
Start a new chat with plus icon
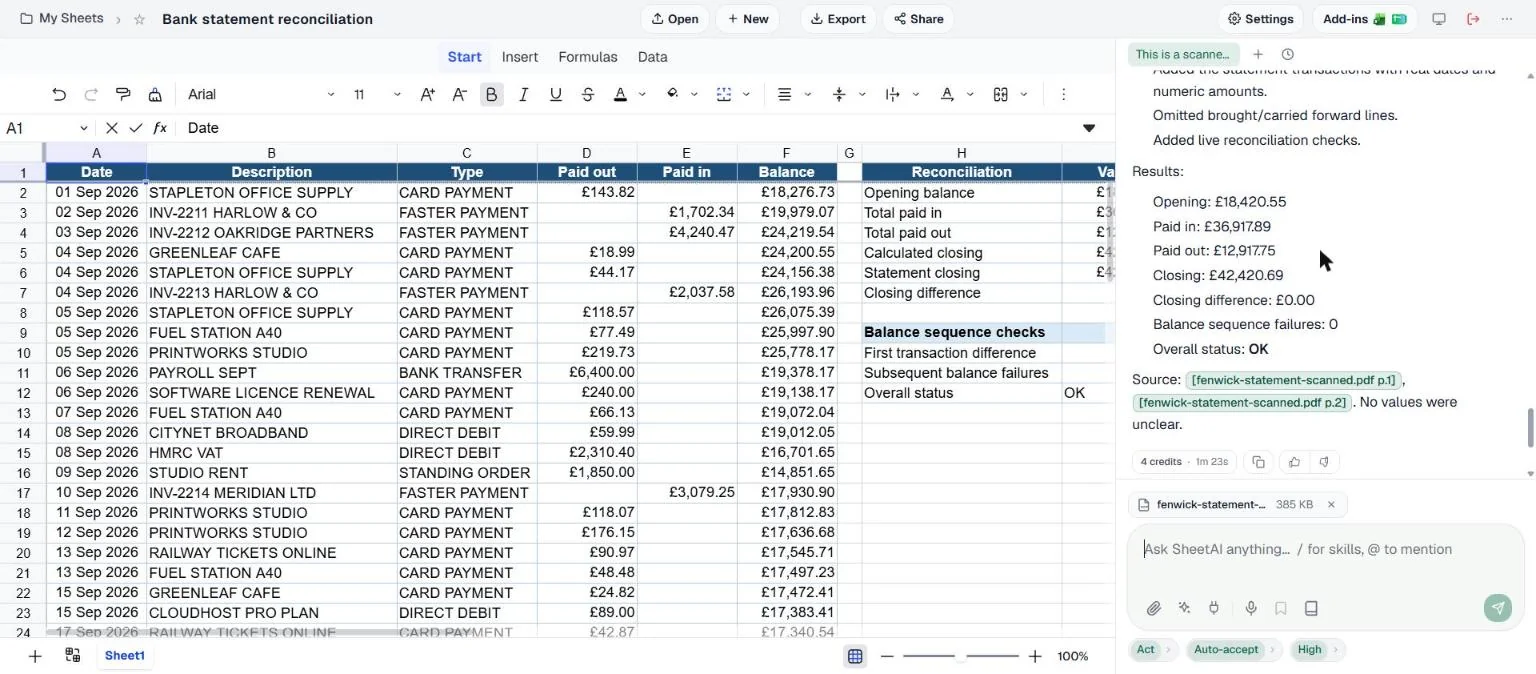pyautogui.click(x=1258, y=54)
